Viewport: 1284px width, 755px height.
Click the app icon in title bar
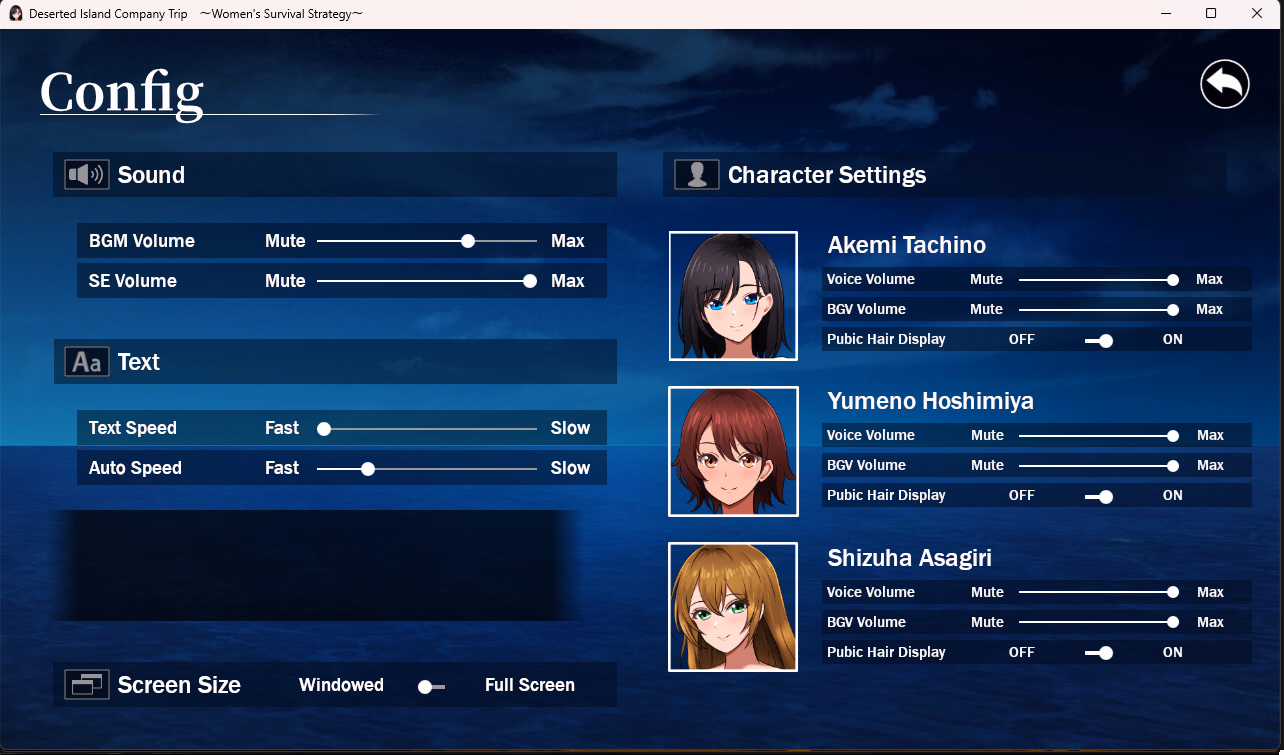coord(16,14)
